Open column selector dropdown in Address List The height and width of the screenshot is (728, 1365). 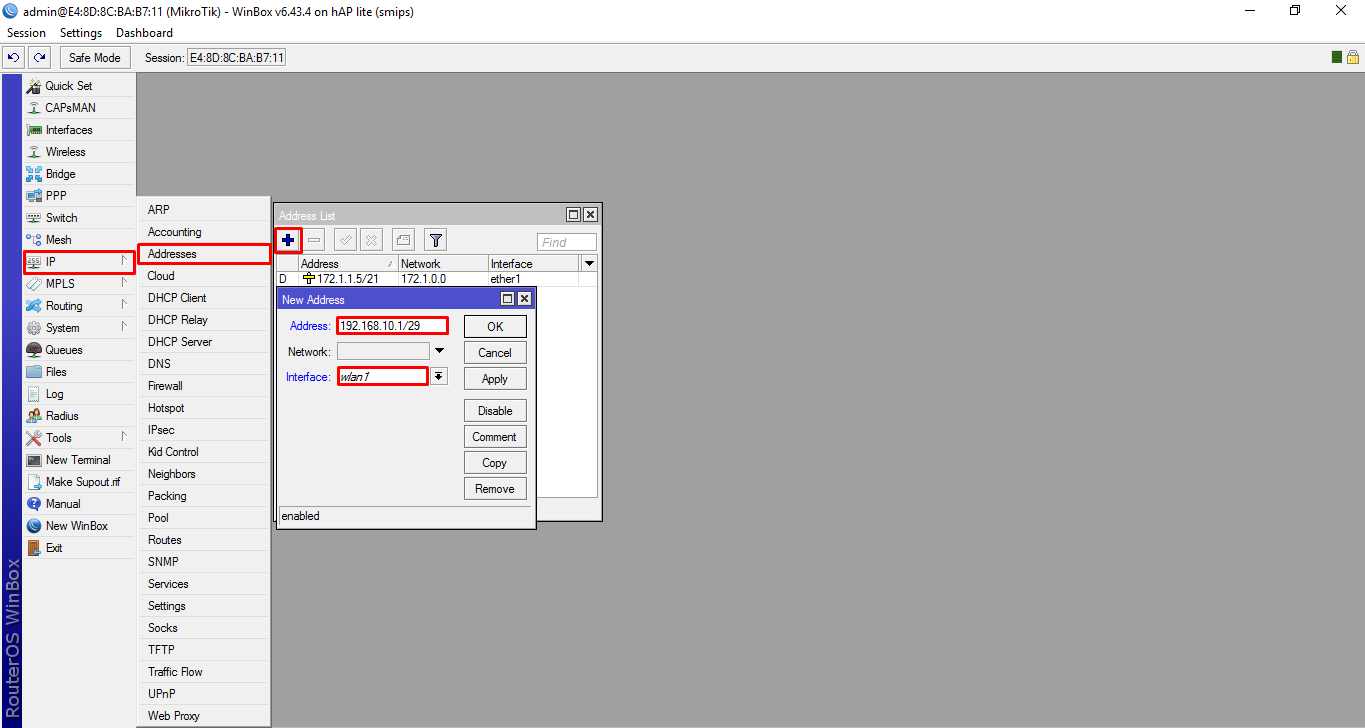[x=589, y=264]
